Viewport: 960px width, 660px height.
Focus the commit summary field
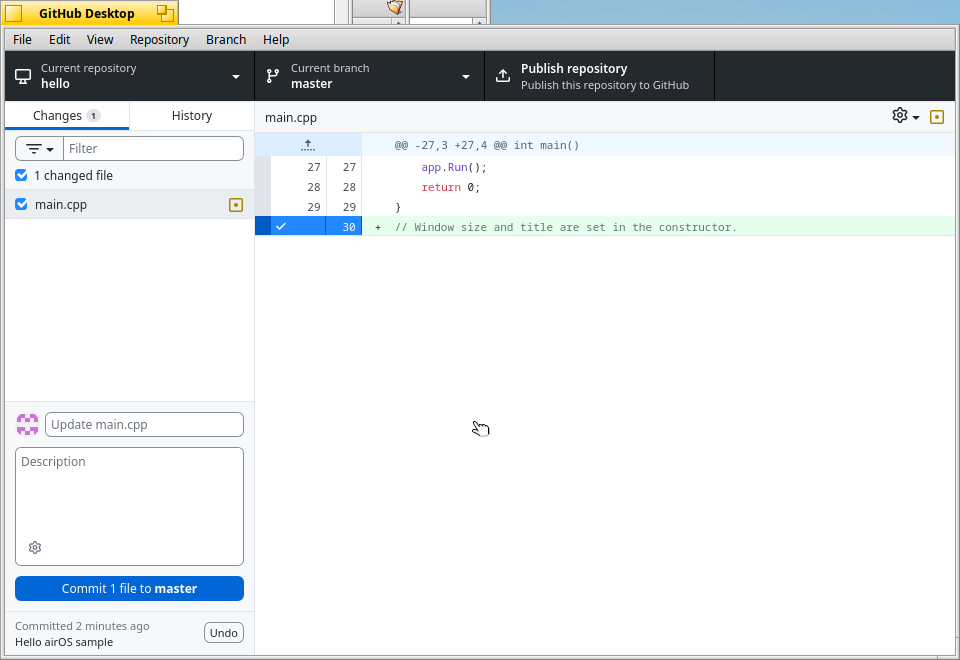pyautogui.click(x=144, y=424)
